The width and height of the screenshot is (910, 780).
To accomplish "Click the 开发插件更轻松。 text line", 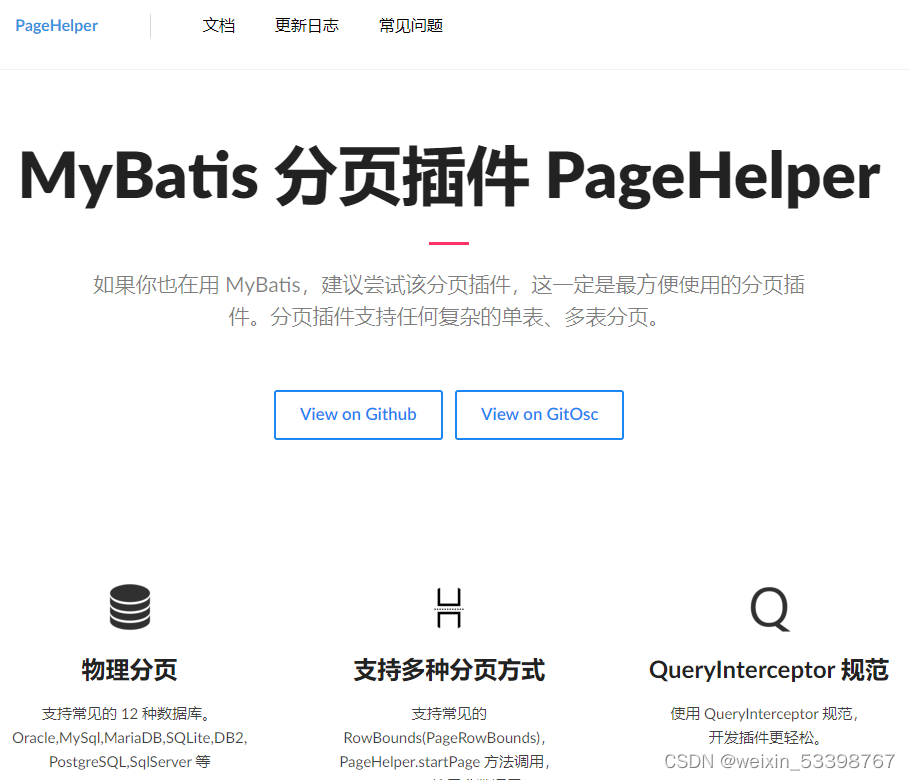I will click(x=764, y=738).
